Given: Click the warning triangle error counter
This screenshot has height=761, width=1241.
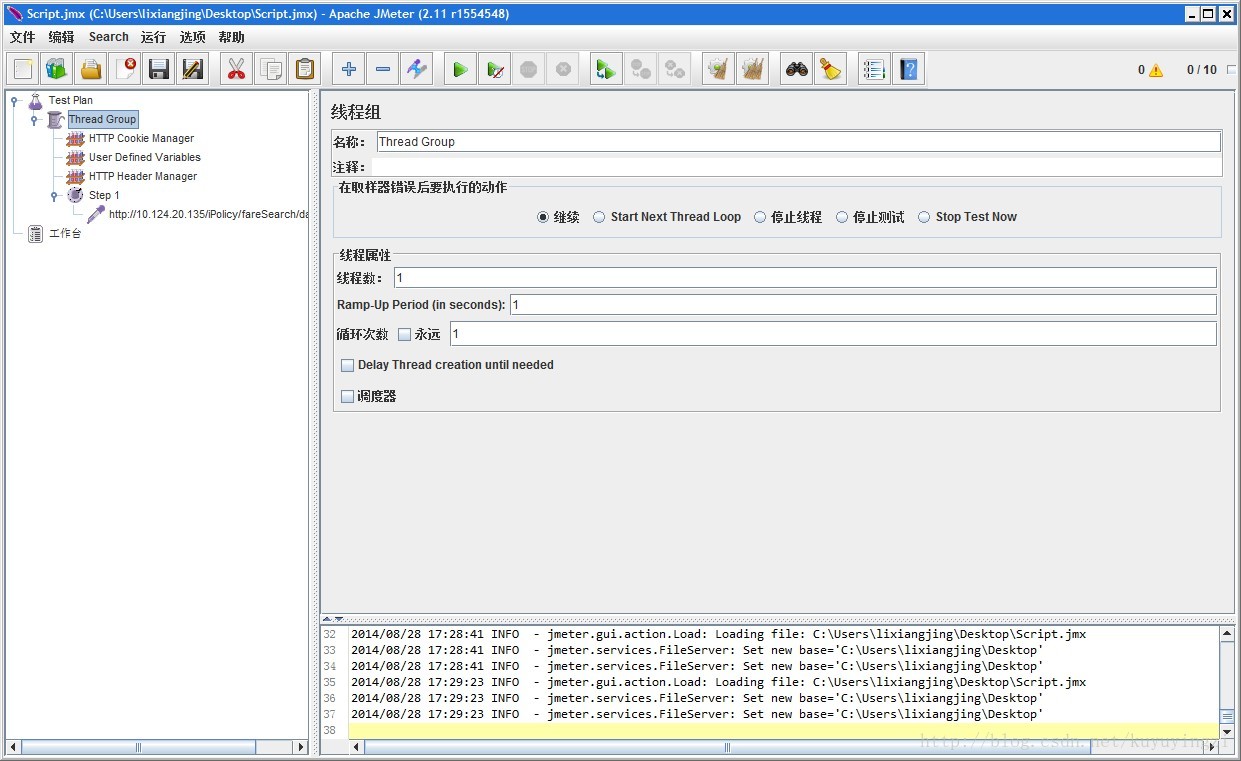Looking at the screenshot, I should (1156, 70).
